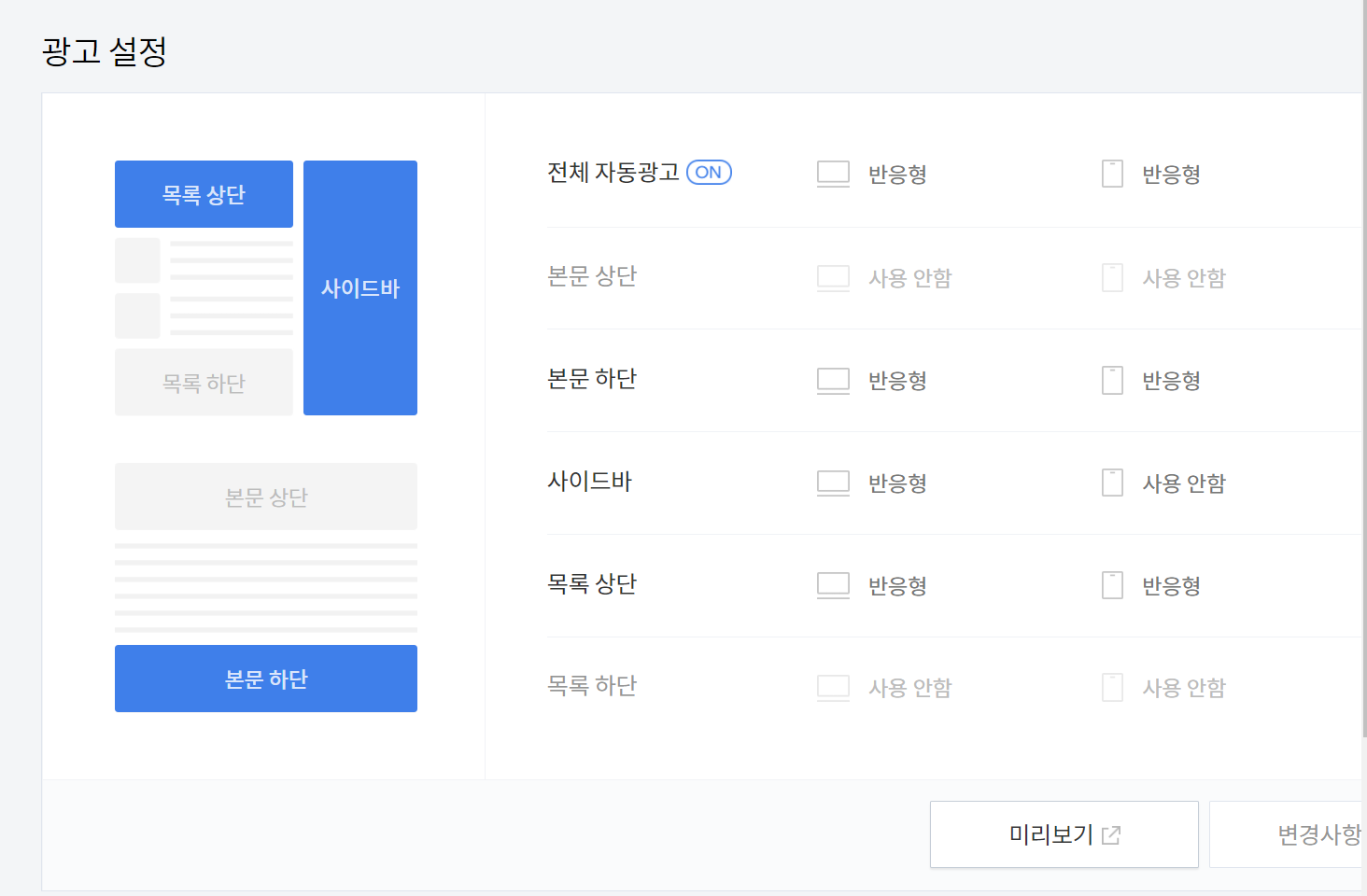Open mobile 사용 안함 option for 목록 하단
This screenshot has height=896, width=1367.
coord(1184,688)
